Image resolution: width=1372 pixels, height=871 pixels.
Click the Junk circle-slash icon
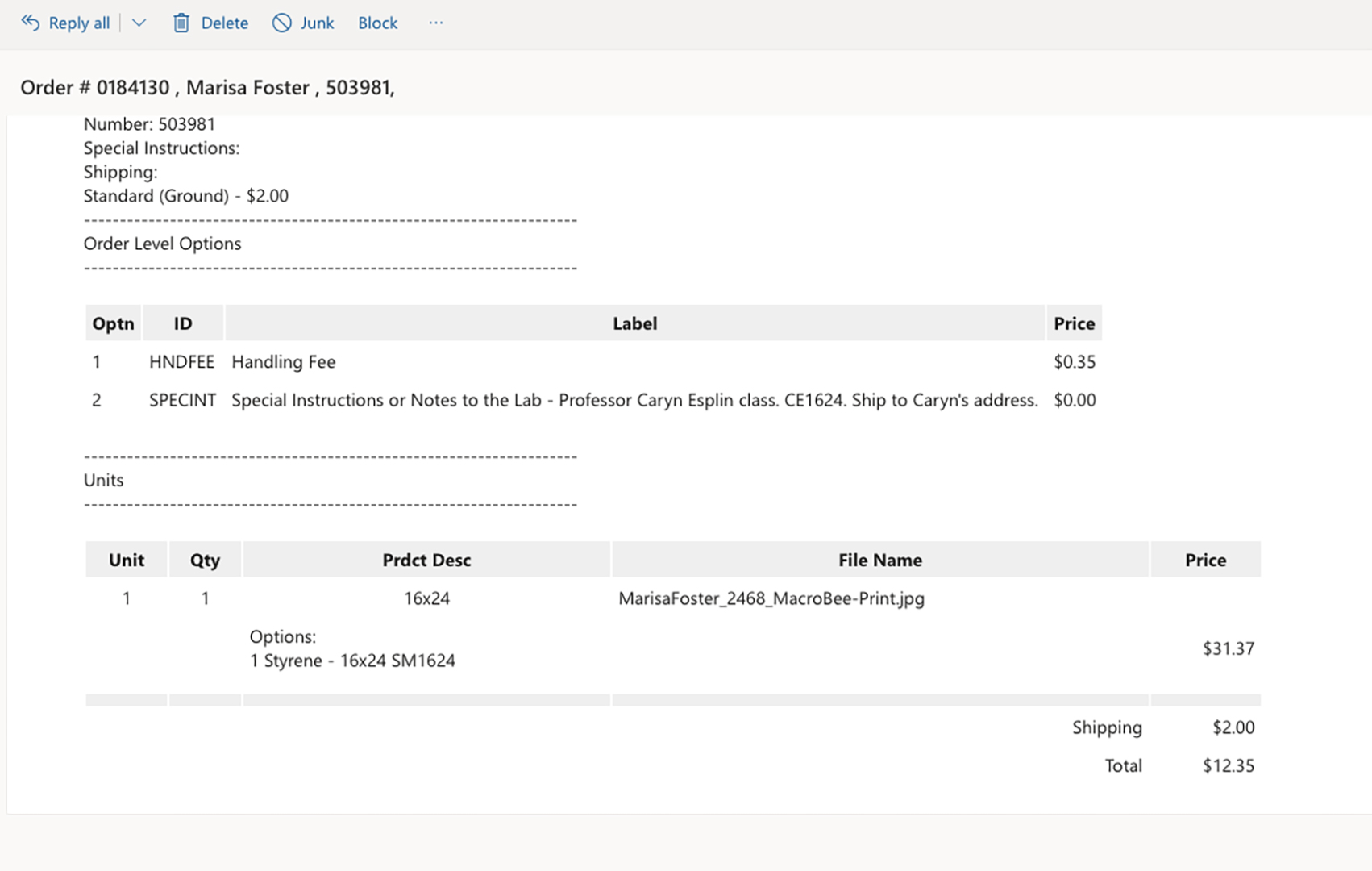[281, 23]
